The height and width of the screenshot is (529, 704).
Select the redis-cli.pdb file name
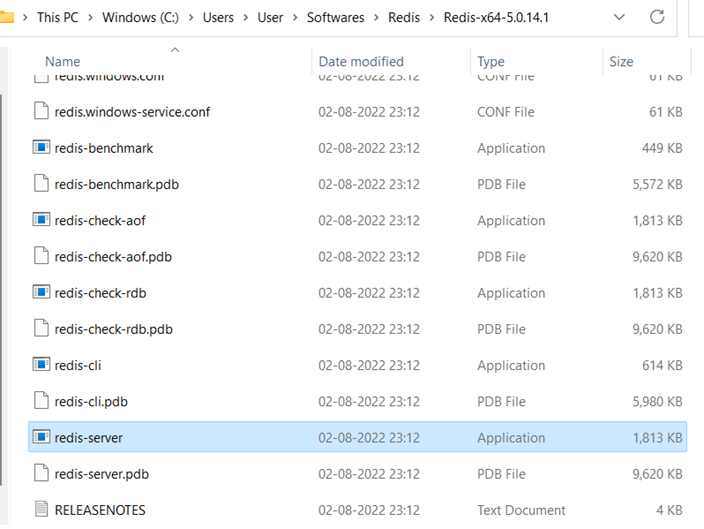[x=91, y=401]
